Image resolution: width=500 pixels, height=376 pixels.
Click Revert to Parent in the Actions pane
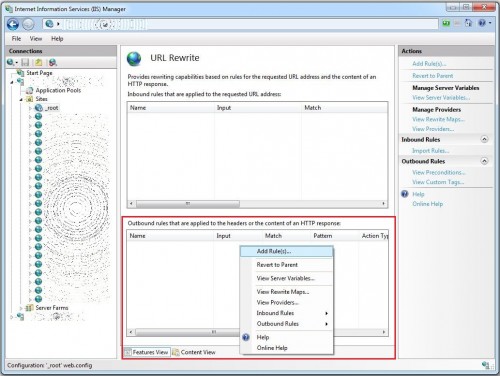[x=433, y=76]
